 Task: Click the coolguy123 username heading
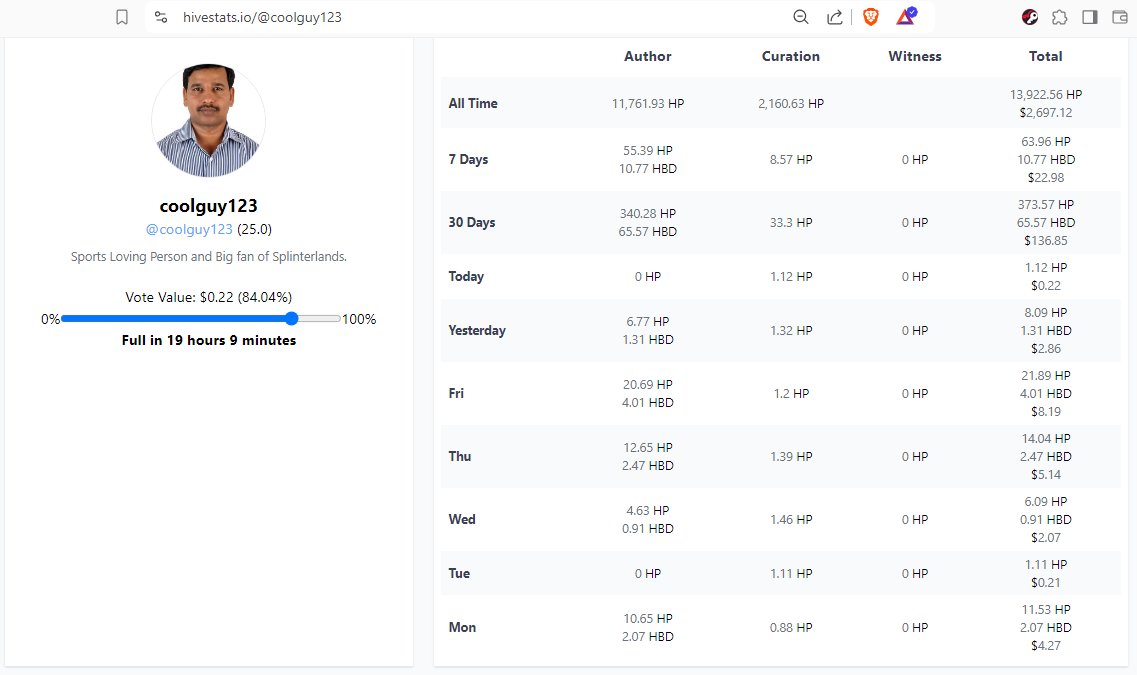click(209, 206)
